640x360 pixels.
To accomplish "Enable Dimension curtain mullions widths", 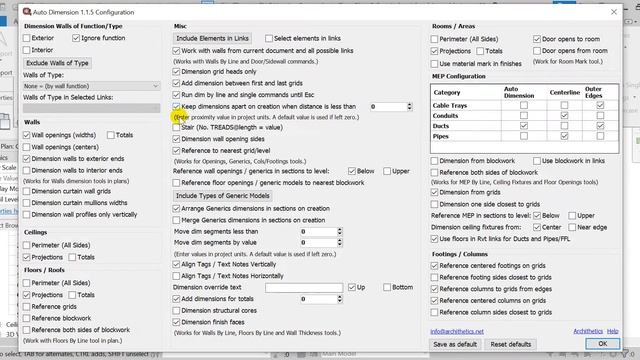I will [27, 203].
